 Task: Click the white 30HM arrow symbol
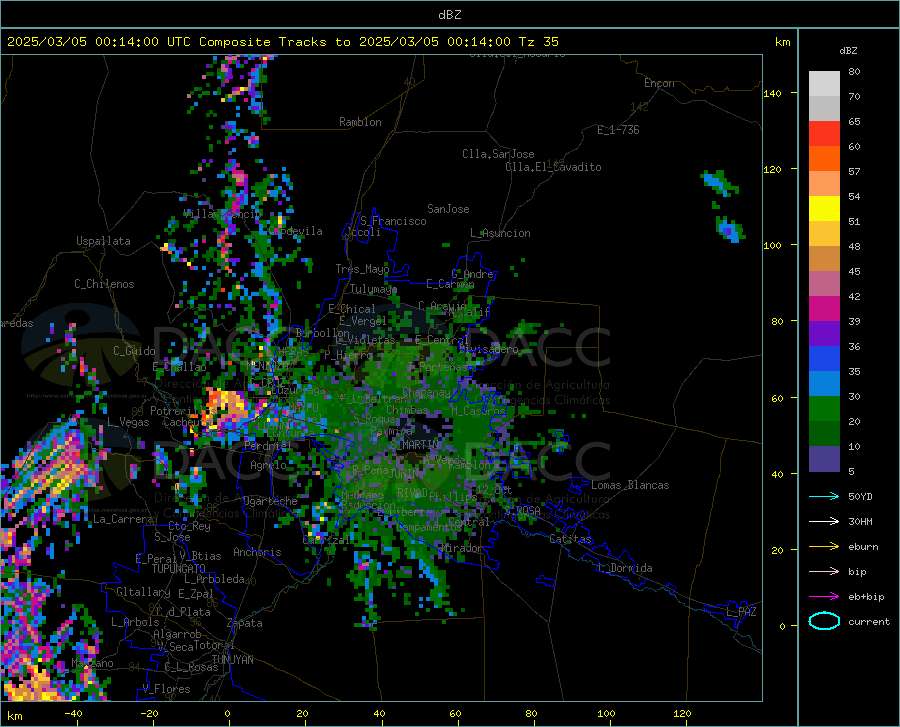pyautogui.click(x=824, y=522)
